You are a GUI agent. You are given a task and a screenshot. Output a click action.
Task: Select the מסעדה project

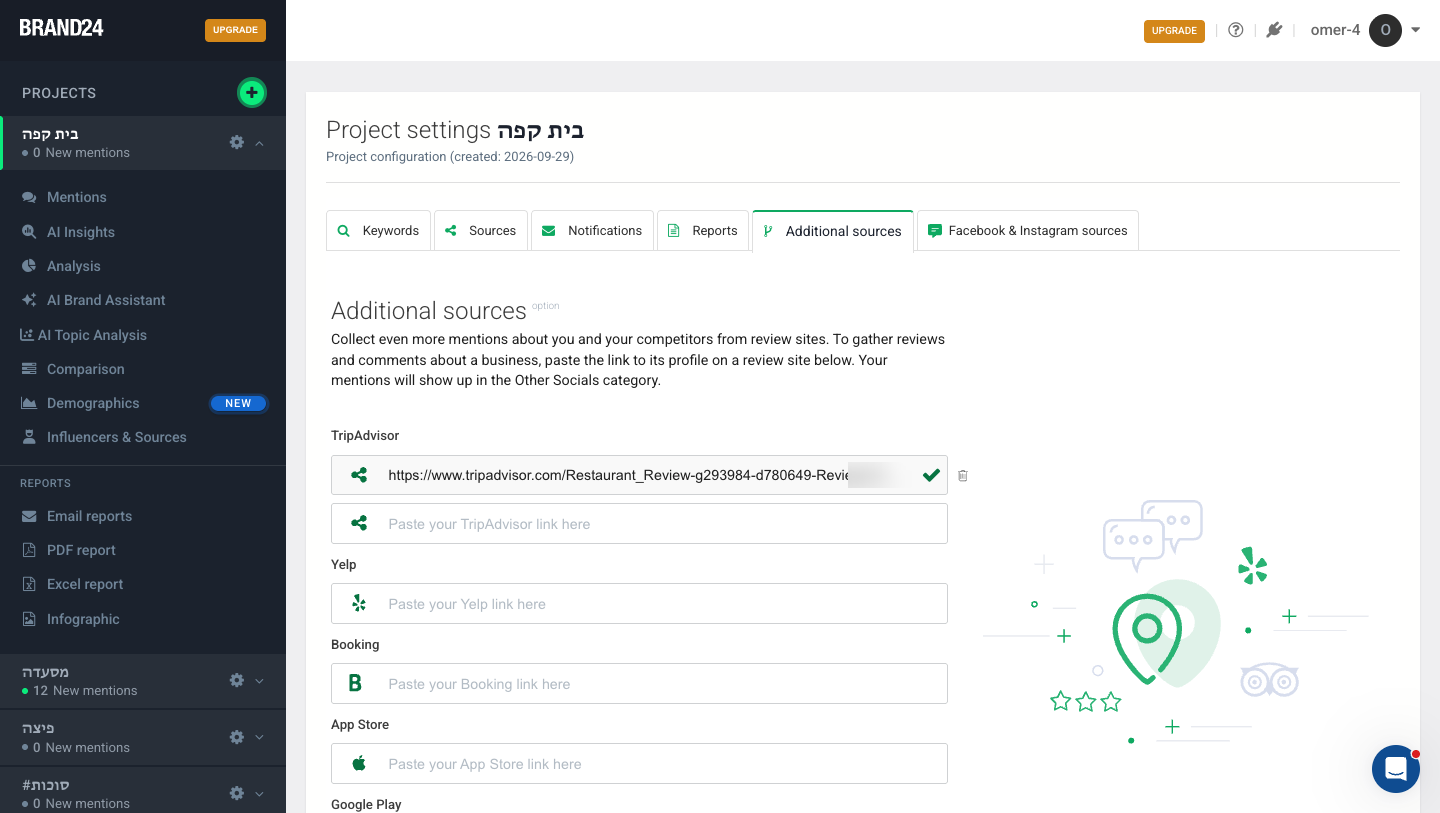click(x=45, y=672)
